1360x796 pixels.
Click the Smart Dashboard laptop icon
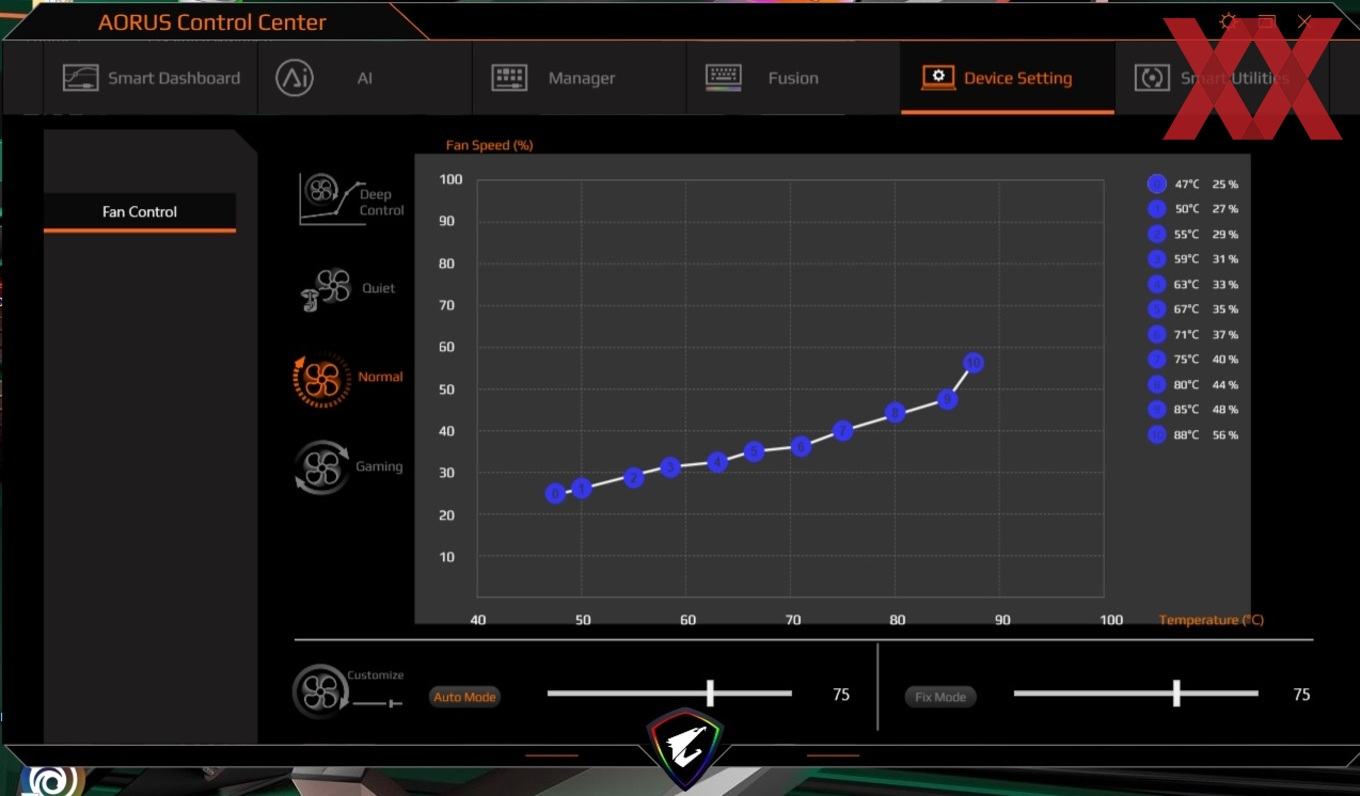[x=81, y=78]
